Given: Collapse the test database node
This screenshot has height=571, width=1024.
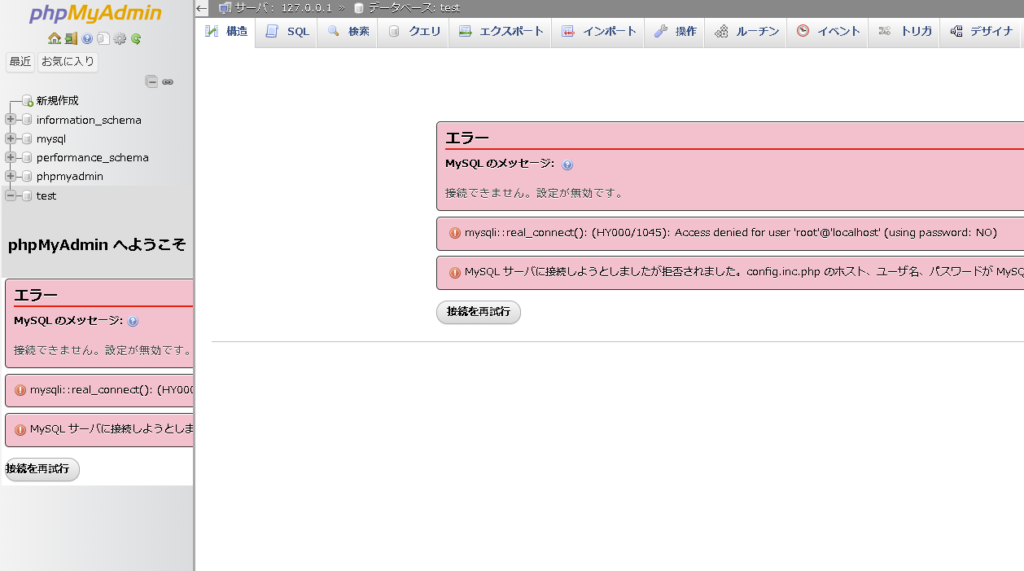Looking at the screenshot, I should pos(10,195).
